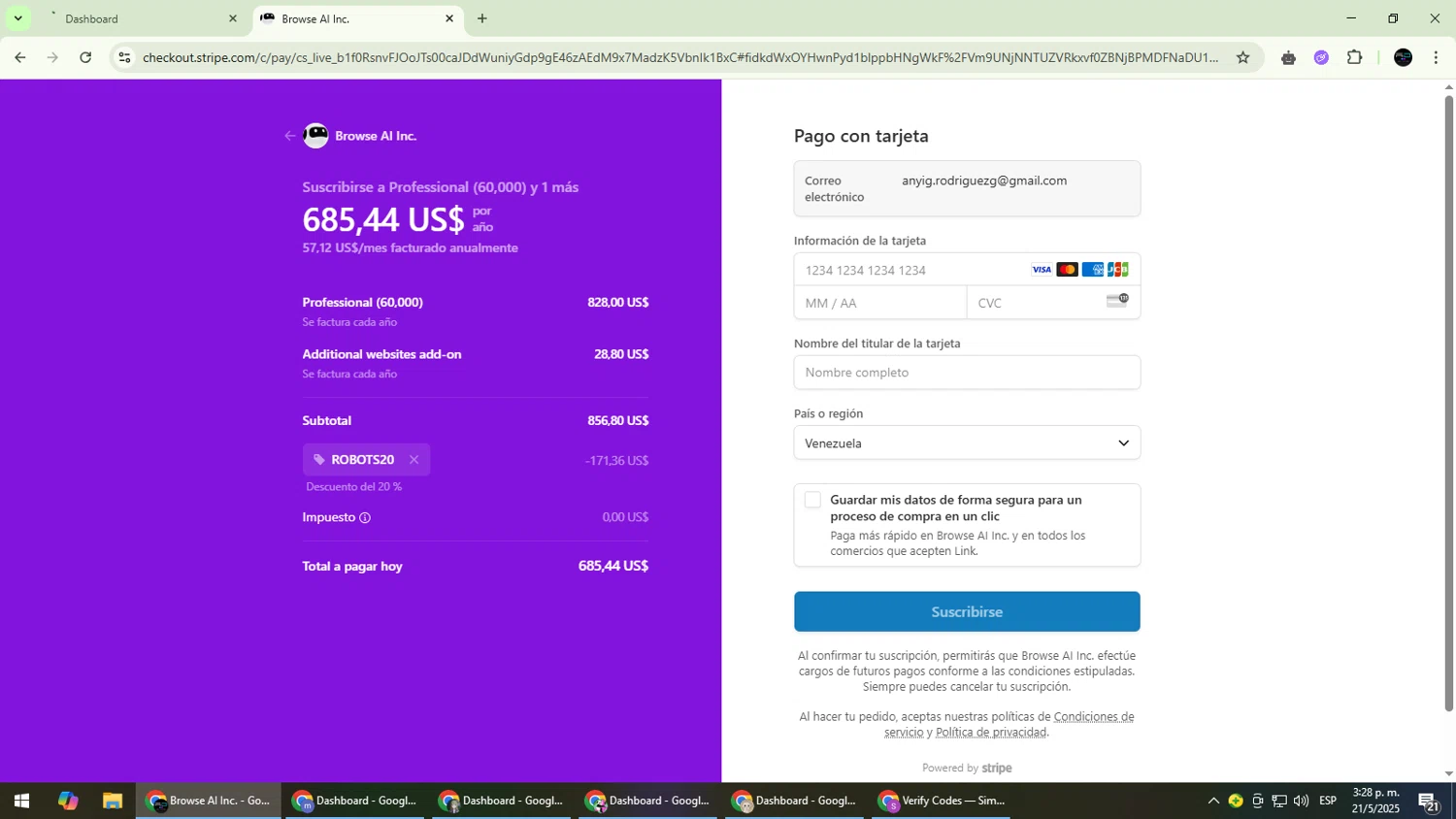Click the Browse AI robot logo
The image size is (1456, 819).
click(x=316, y=136)
